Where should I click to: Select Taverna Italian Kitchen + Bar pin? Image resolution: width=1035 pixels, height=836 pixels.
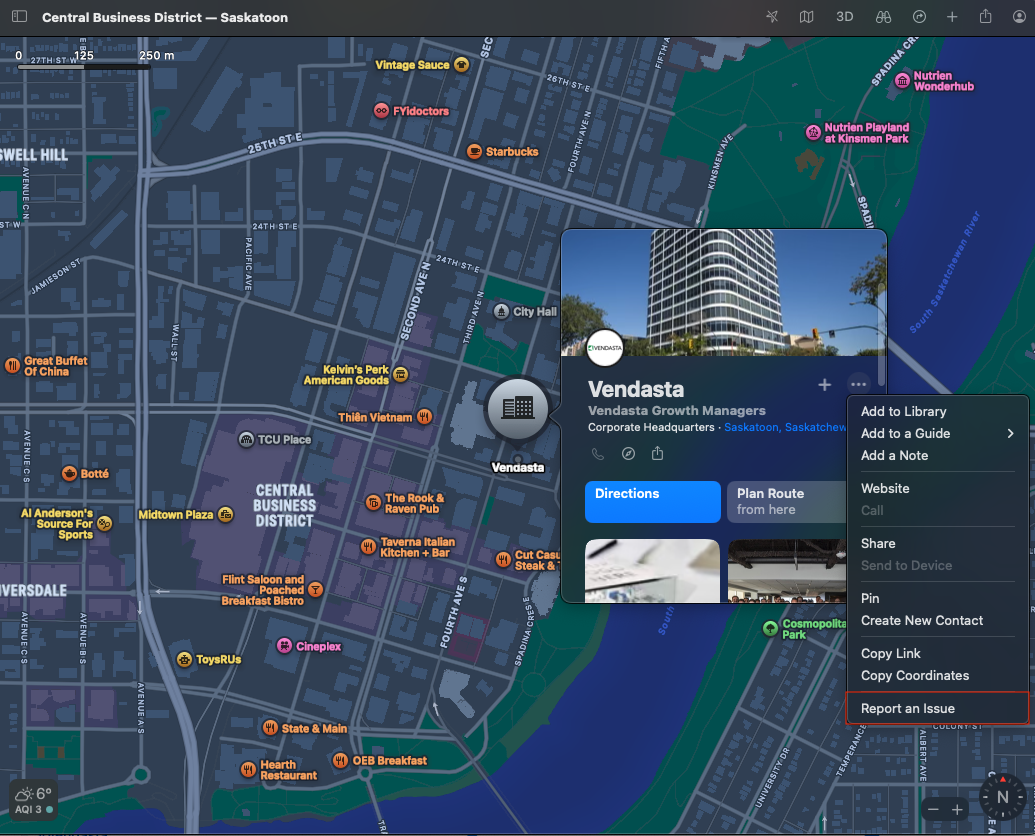(x=368, y=547)
